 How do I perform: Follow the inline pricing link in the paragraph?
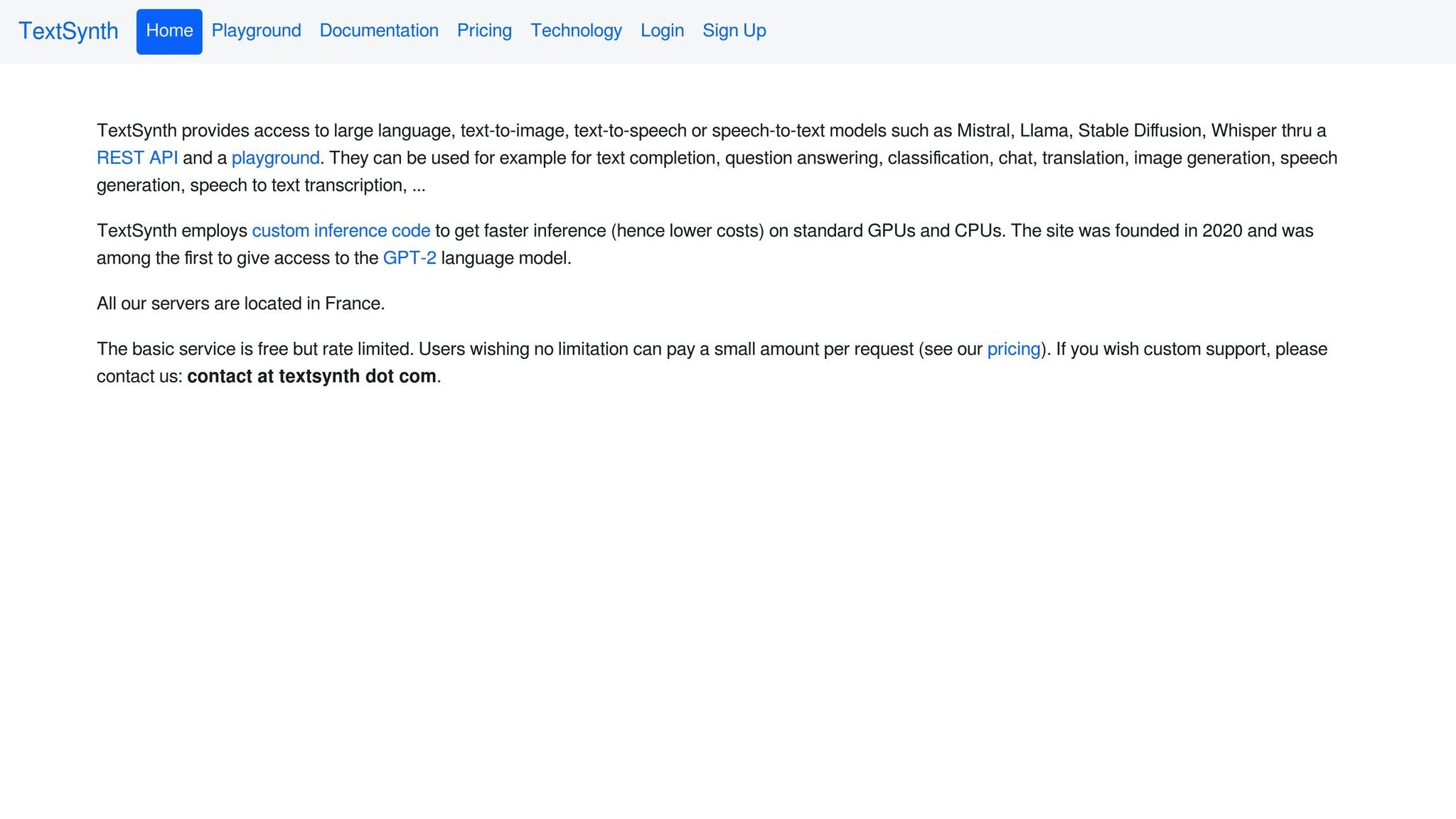pyautogui.click(x=1013, y=349)
